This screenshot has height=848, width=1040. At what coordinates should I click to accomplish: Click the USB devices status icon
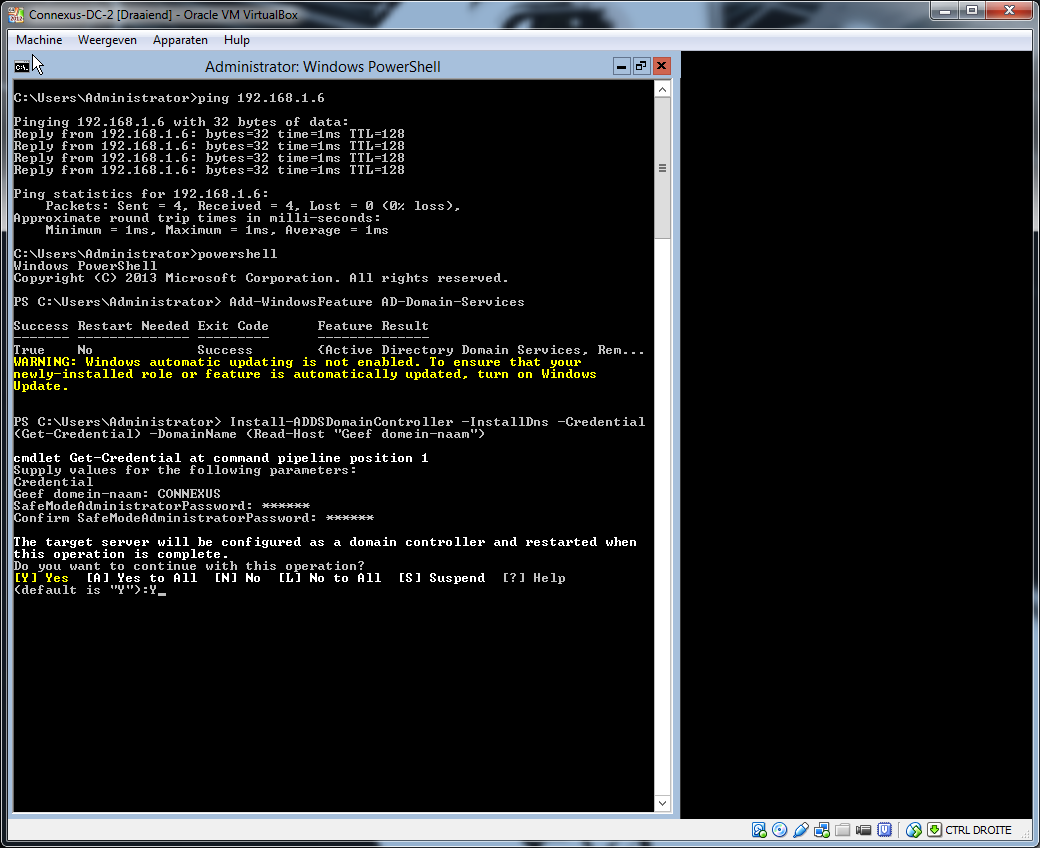click(x=801, y=829)
